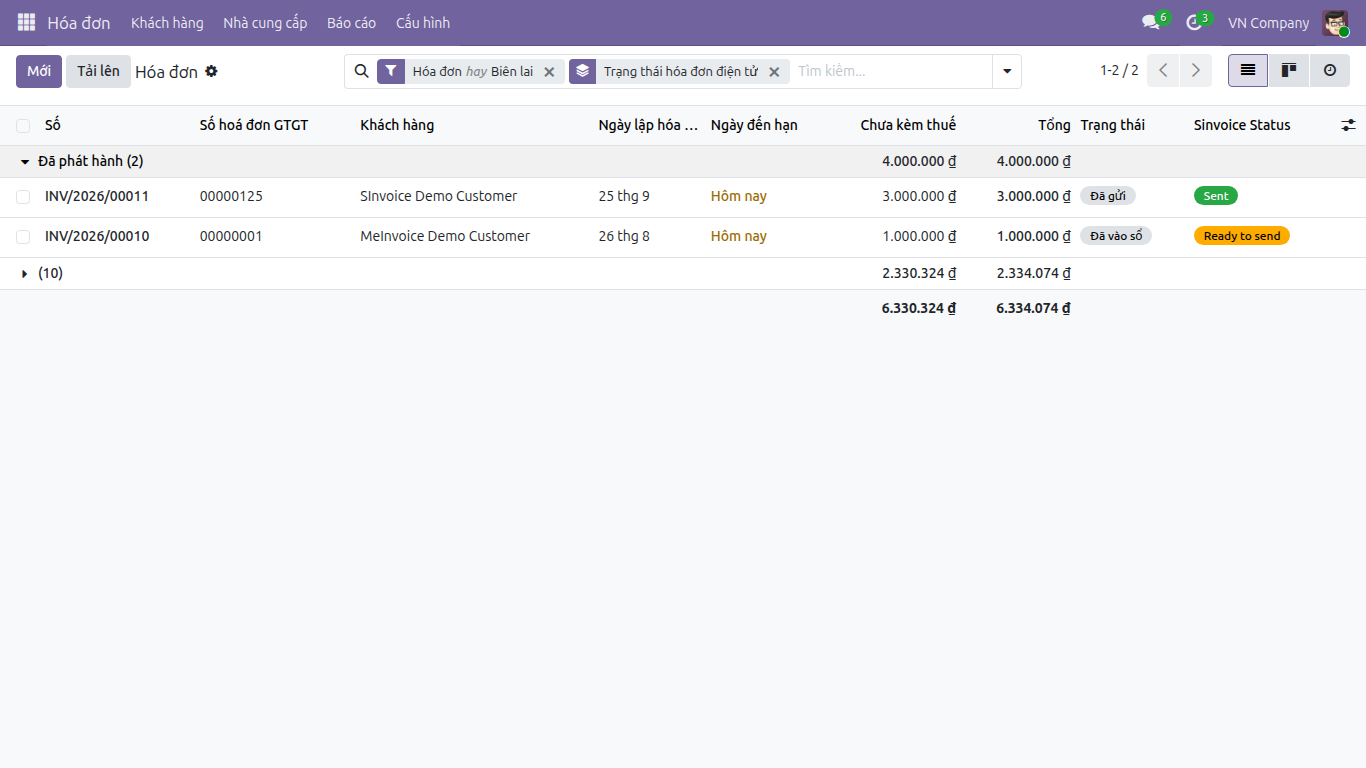Remove the Trạng thái hóa đơn điện tử grouping
Screen dimensions: 1366x768
(x=774, y=72)
